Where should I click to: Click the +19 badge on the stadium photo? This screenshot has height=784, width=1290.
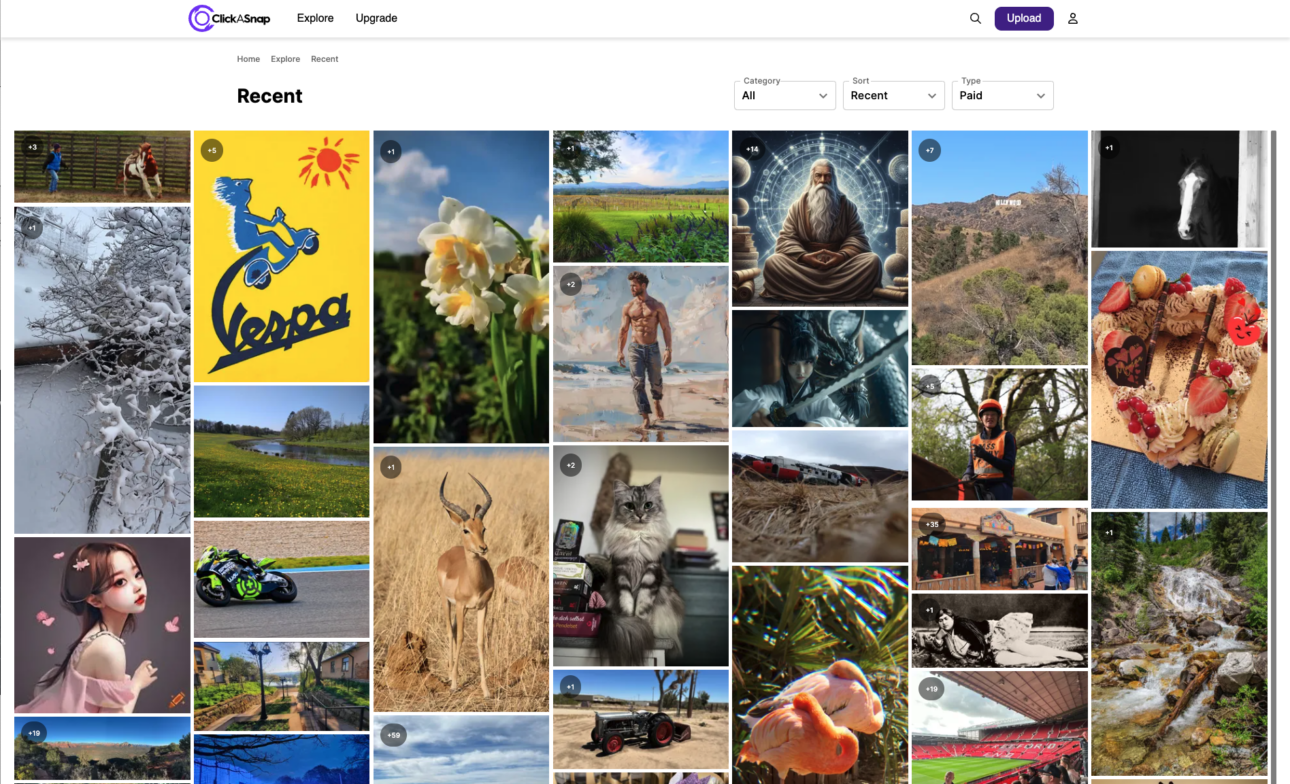(x=932, y=688)
